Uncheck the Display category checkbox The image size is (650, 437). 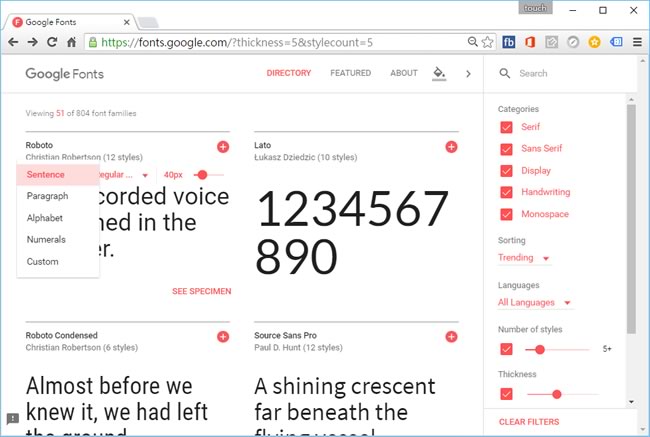point(506,171)
